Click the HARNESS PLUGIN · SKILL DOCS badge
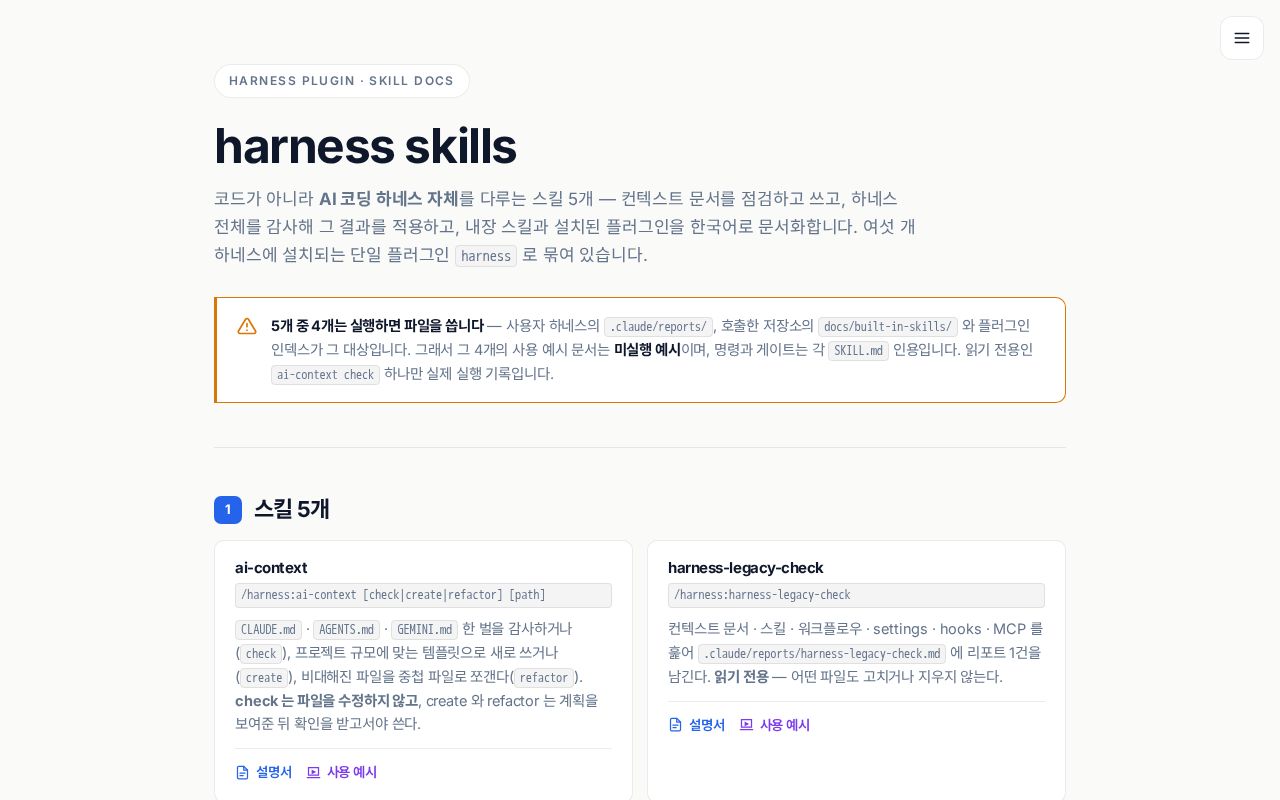Screen dimensions: 1280x800 342,81
